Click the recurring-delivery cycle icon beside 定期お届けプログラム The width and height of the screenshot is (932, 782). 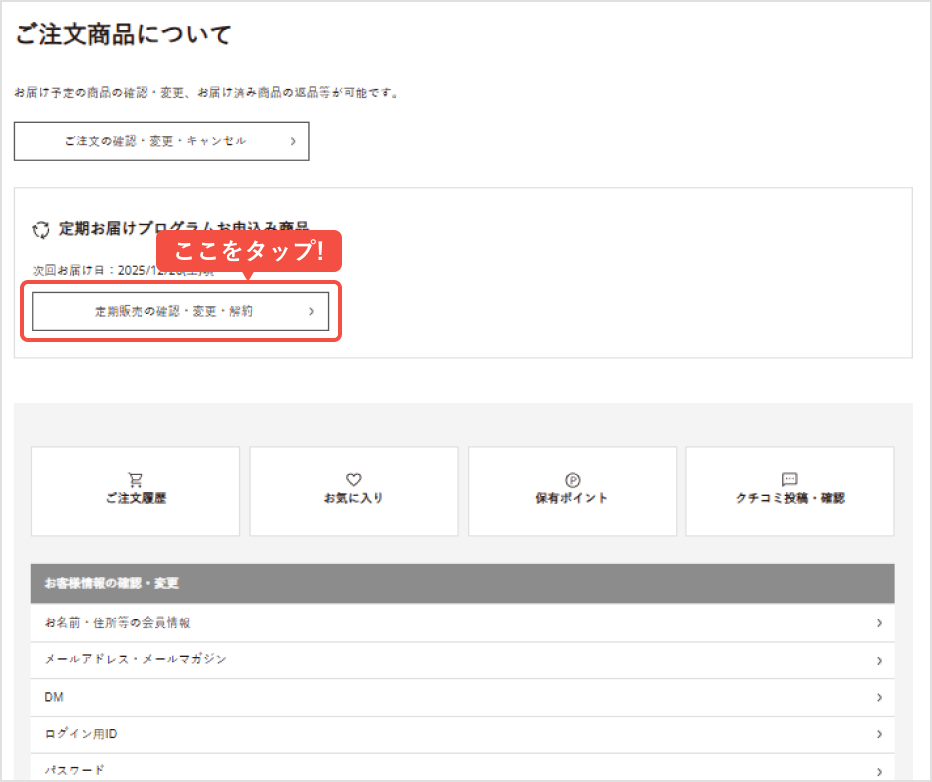coord(40,228)
